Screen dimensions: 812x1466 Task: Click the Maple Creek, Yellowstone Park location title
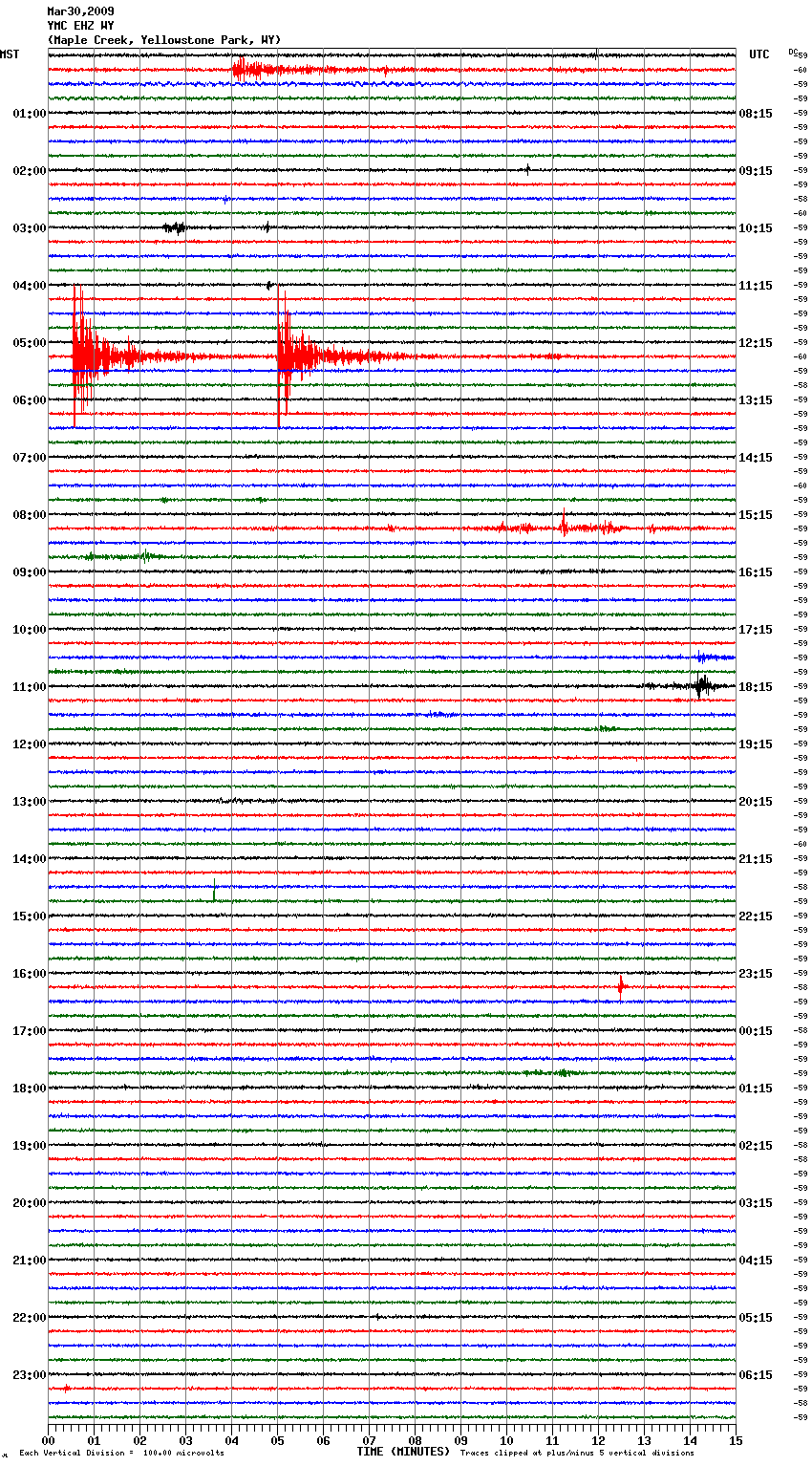[164, 40]
